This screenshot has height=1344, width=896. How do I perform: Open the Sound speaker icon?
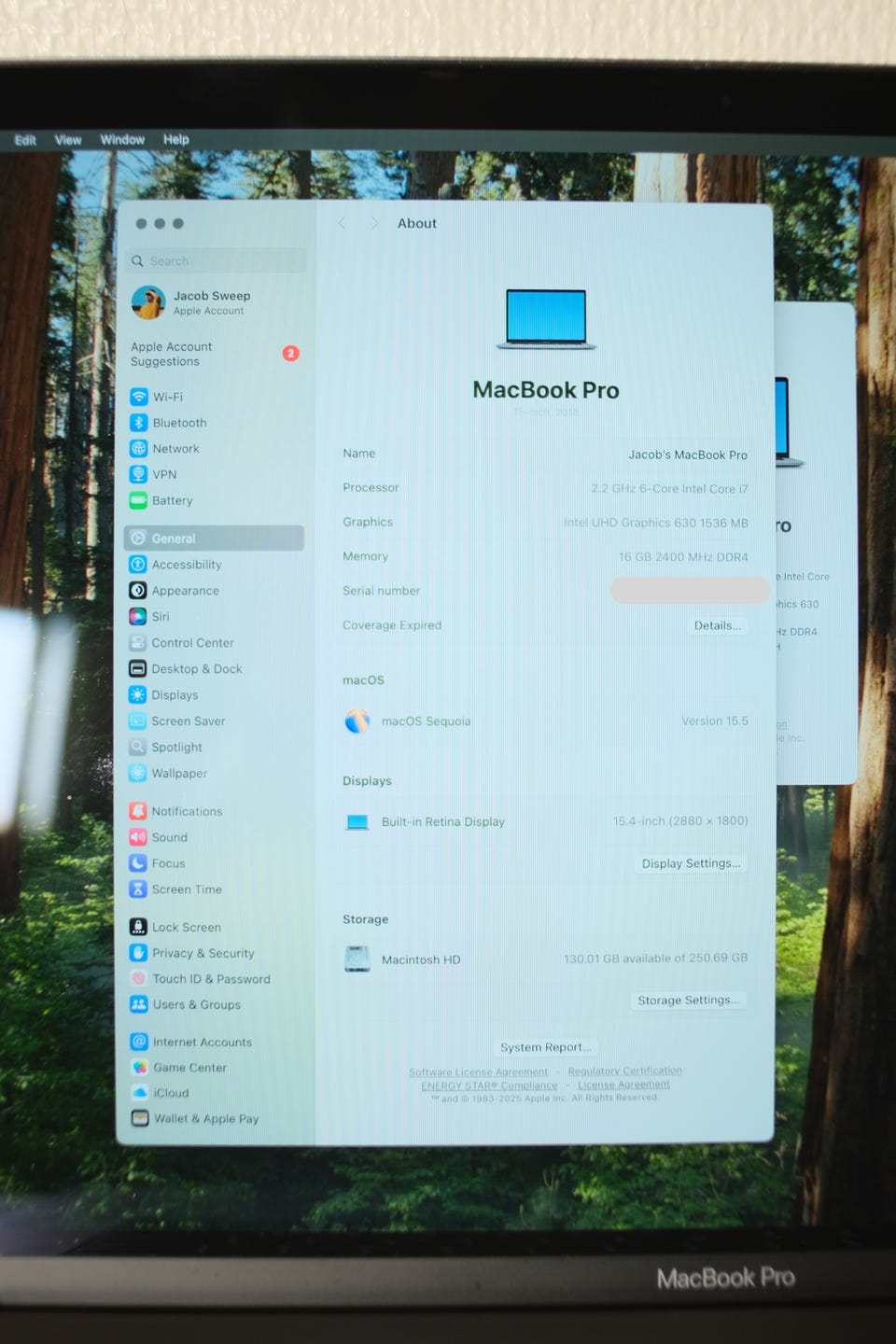[137, 837]
